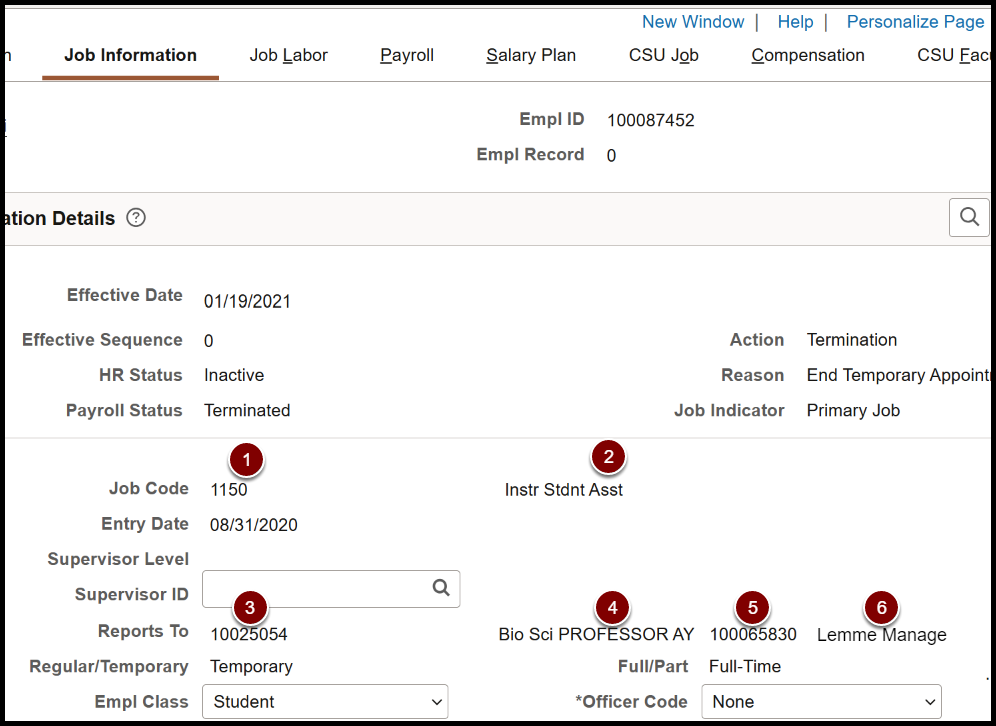
Task: Open the Officer Code dropdown
Action: tap(821, 702)
